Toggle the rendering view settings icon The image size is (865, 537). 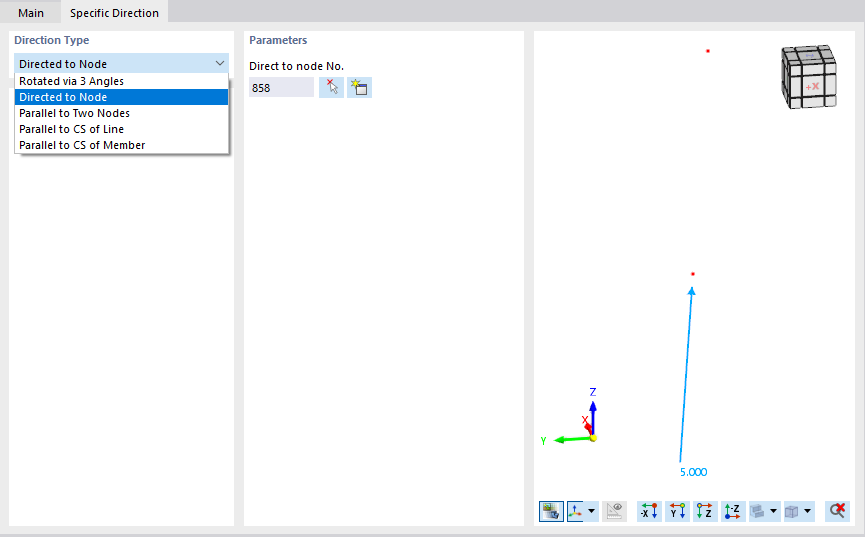551,511
